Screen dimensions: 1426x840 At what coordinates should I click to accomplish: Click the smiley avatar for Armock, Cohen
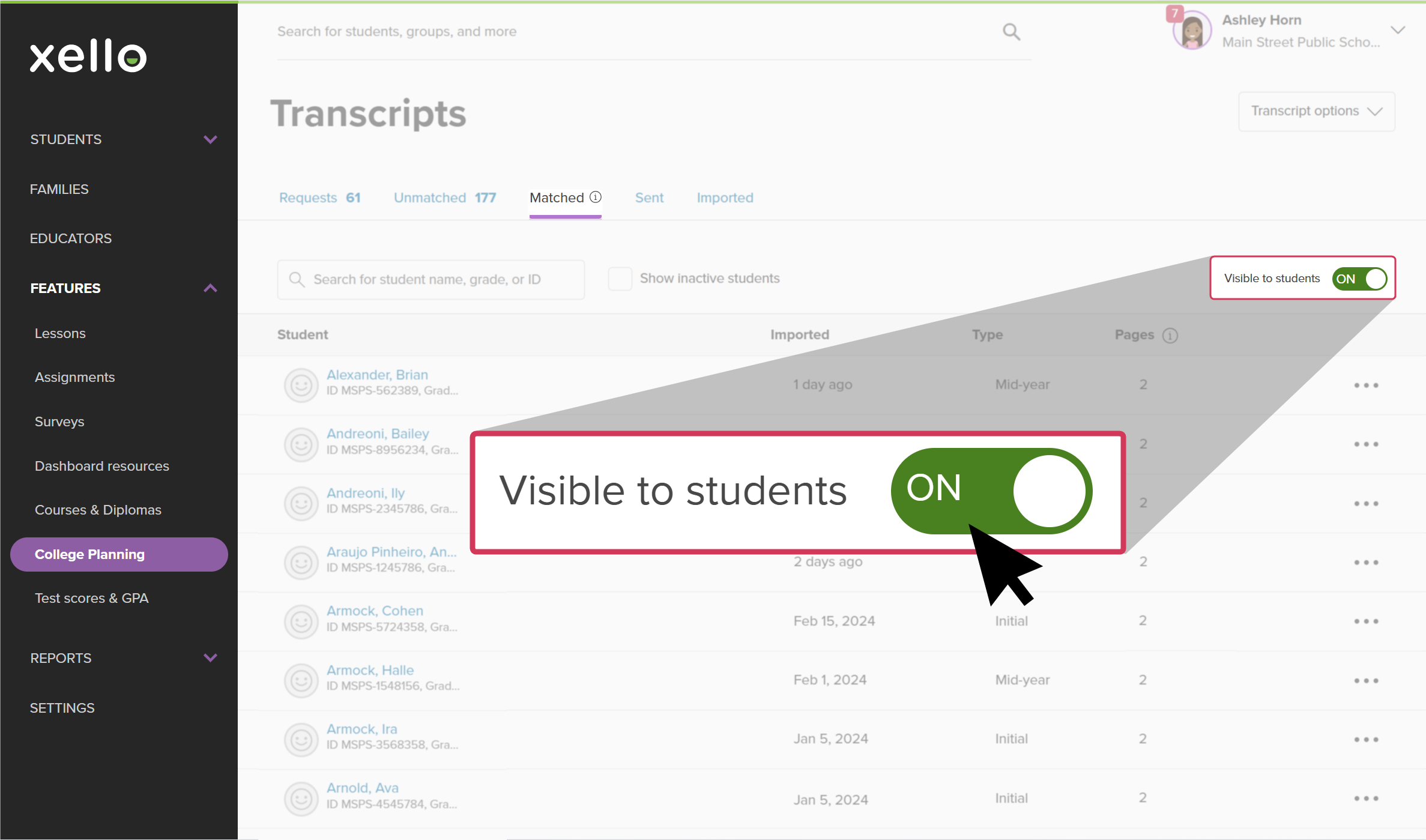pyautogui.click(x=301, y=621)
